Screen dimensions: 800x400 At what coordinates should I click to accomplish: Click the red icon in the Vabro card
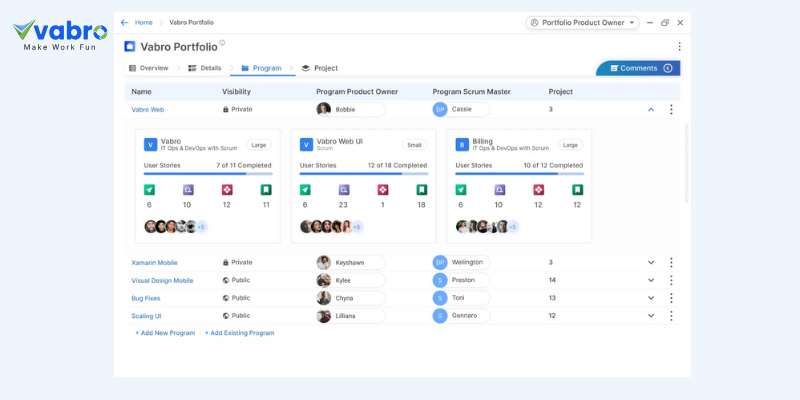[x=227, y=190]
